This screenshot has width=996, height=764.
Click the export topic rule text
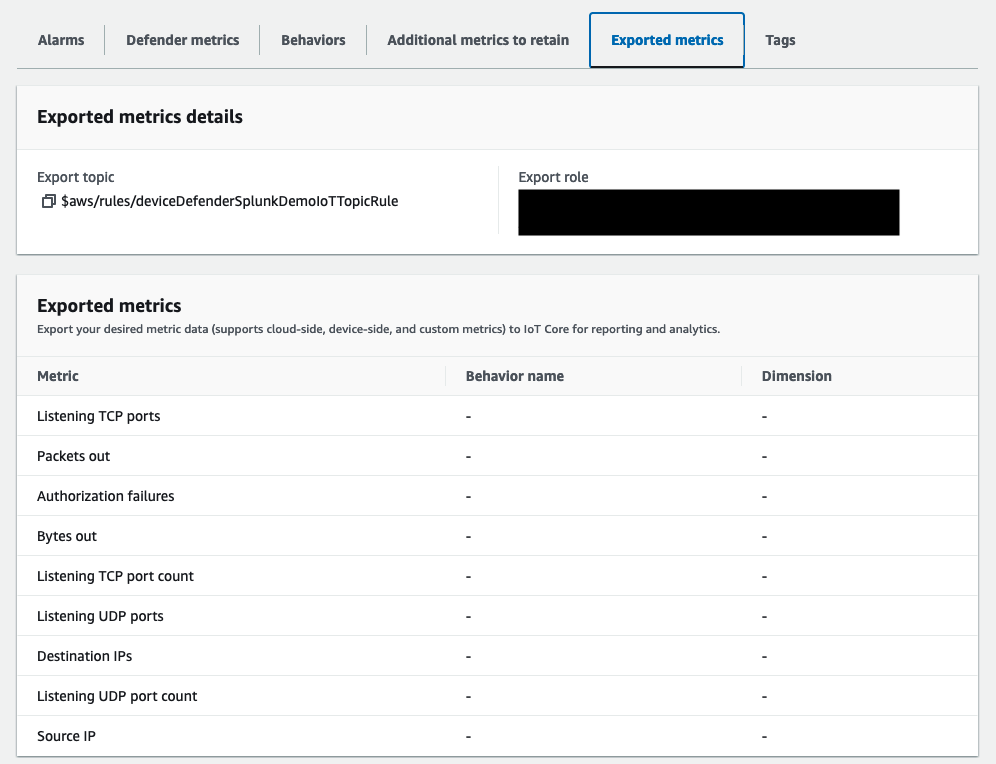pyautogui.click(x=230, y=201)
